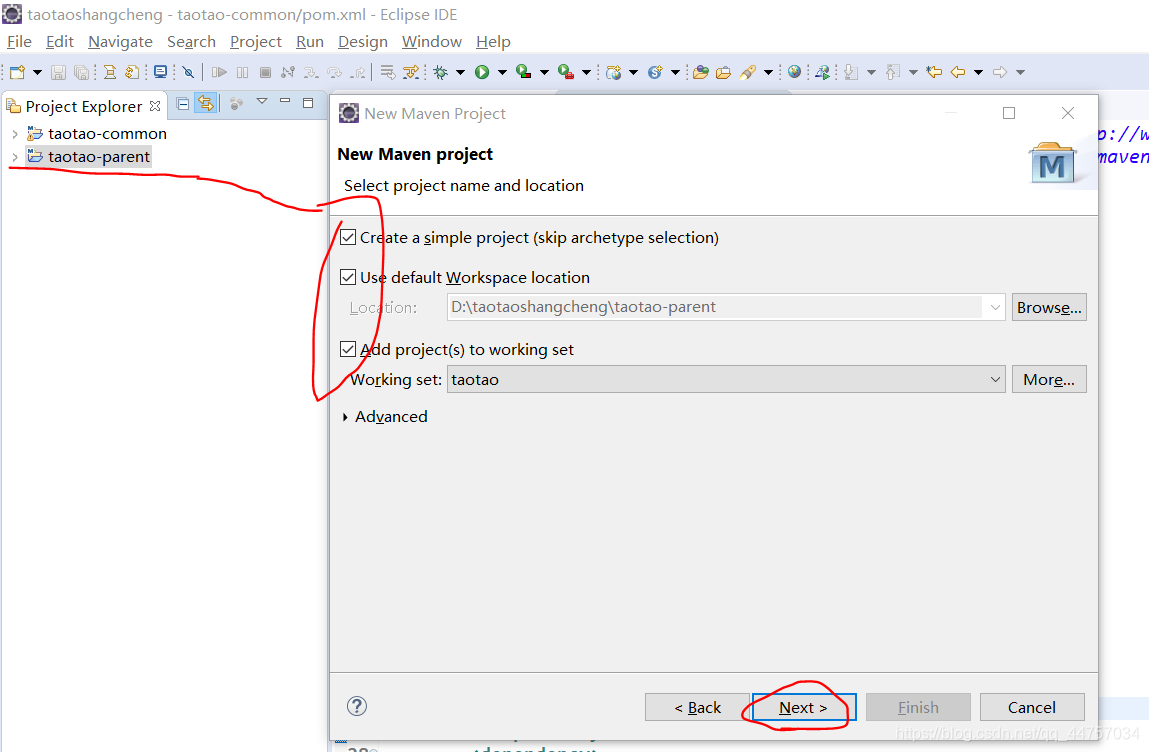
Task: Click the Debug bug icon
Action: pos(440,72)
